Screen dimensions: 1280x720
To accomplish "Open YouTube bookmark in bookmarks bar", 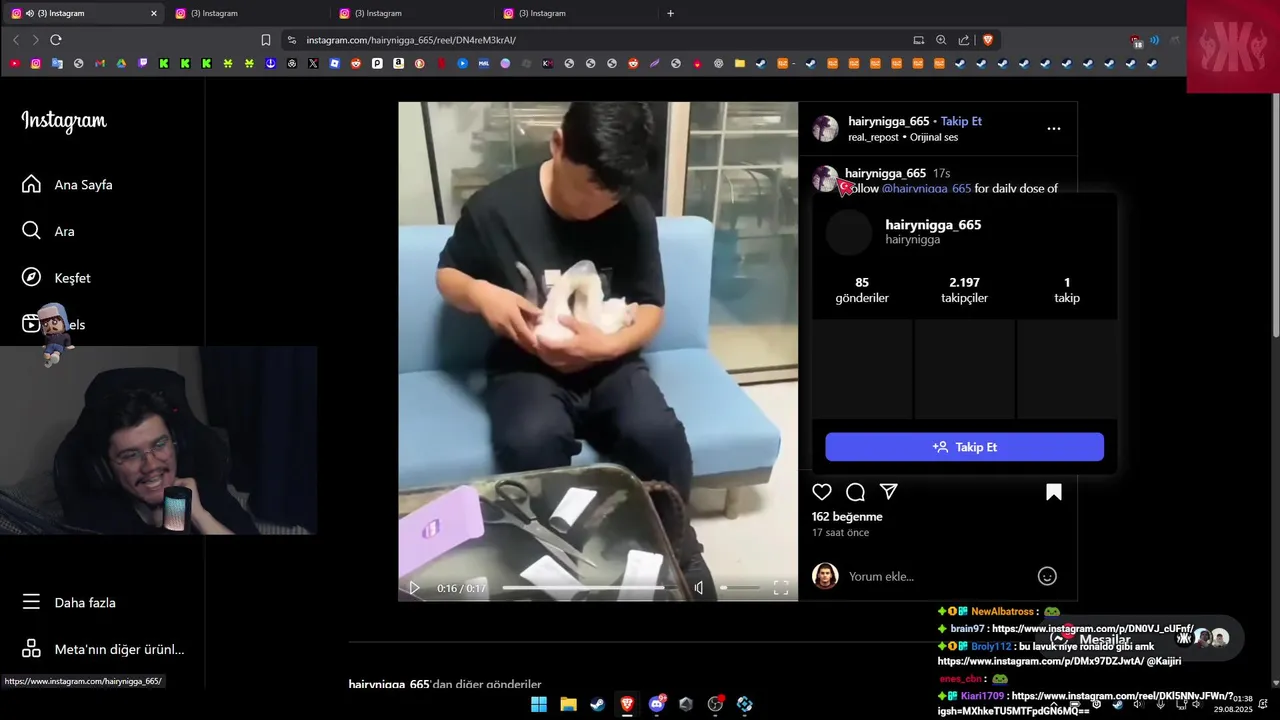I will click(14, 63).
